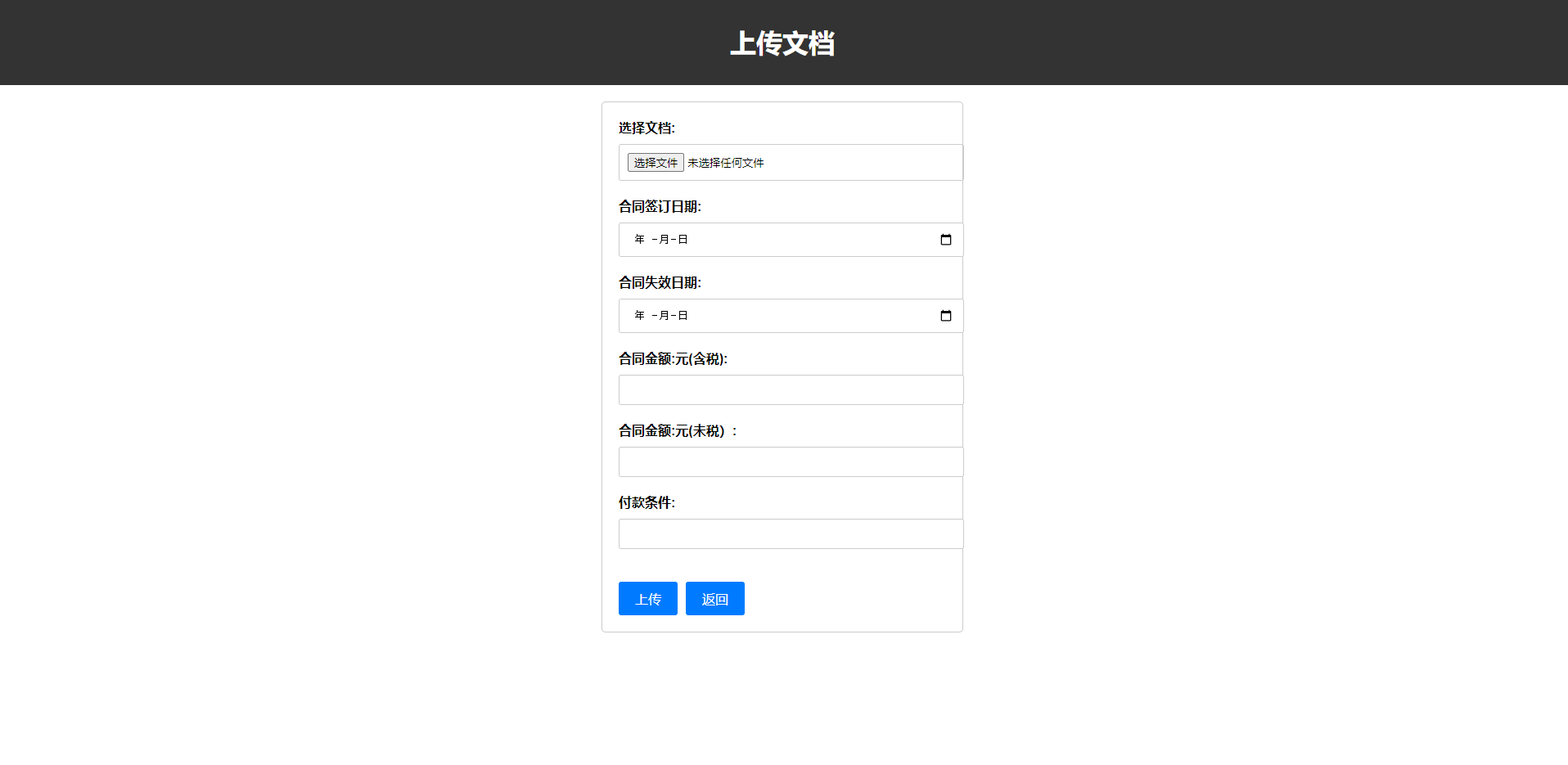Click the 付款条件 label text

pos(647,503)
